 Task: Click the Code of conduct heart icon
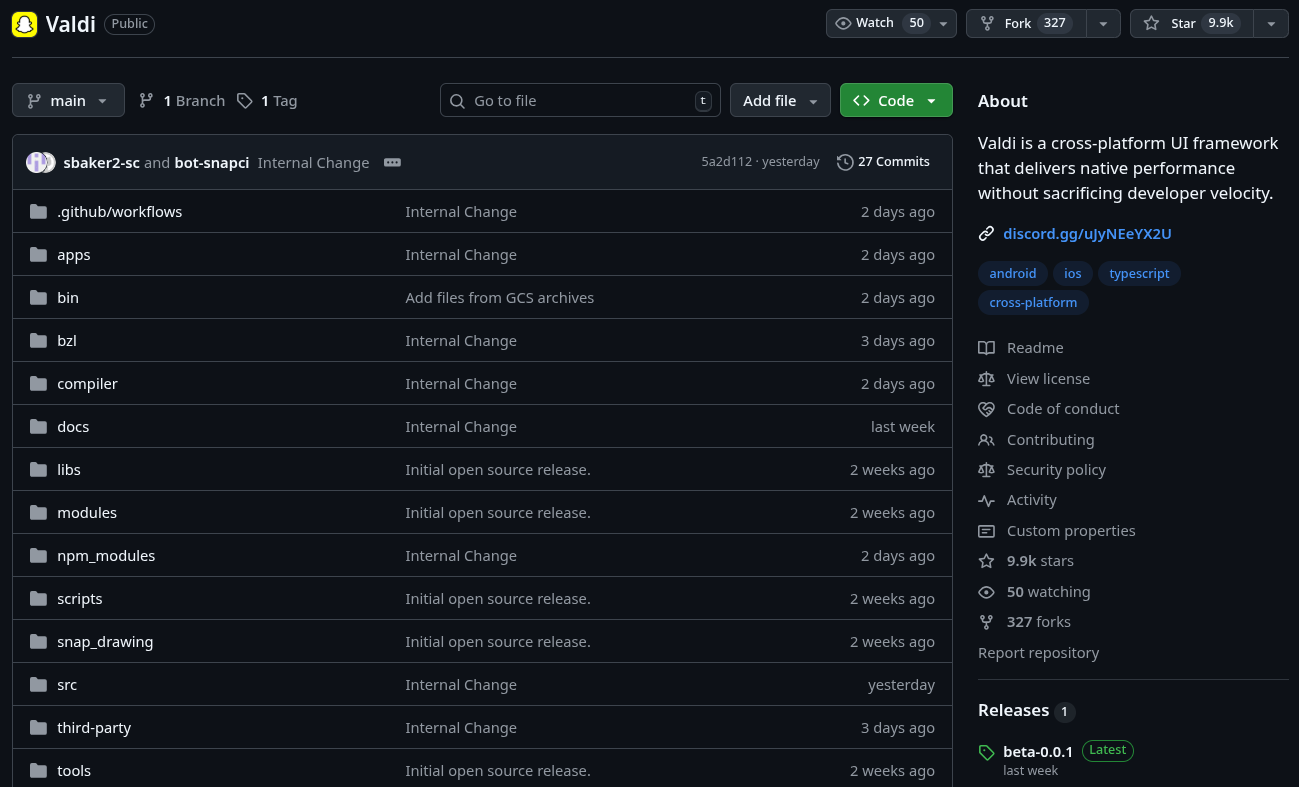point(986,409)
